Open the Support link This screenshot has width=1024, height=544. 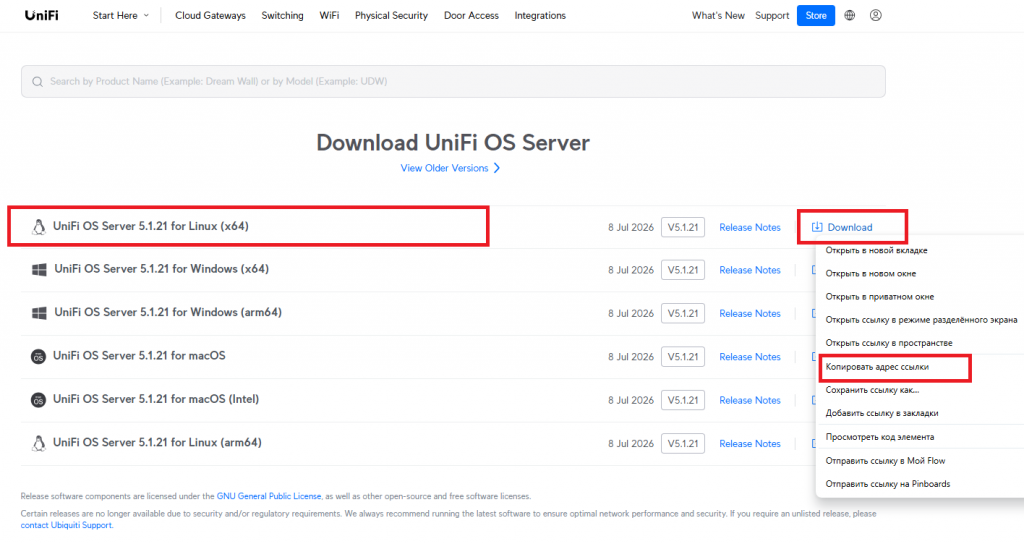tap(772, 15)
